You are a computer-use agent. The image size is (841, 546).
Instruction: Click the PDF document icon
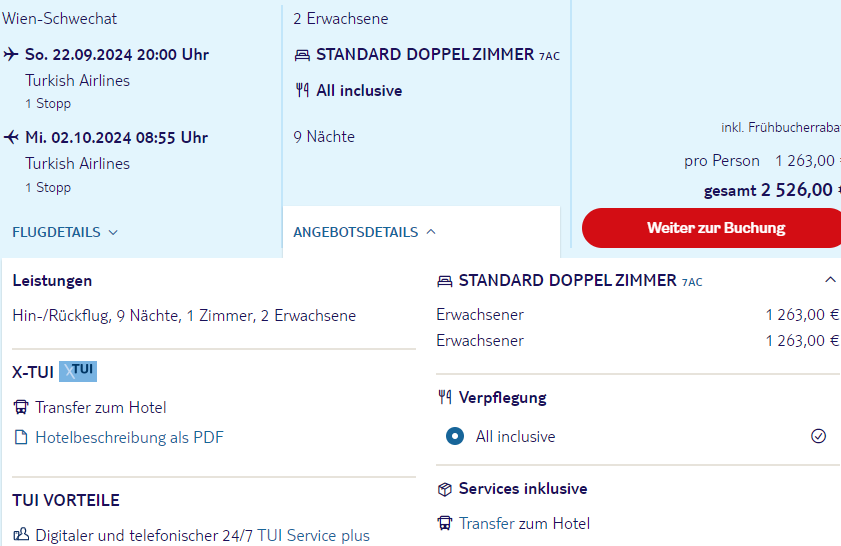21,438
